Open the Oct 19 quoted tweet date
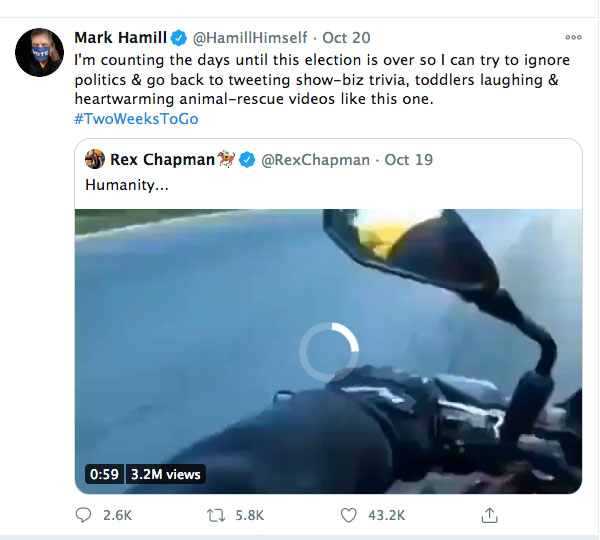Image resolution: width=600 pixels, height=540 pixels. [409, 160]
